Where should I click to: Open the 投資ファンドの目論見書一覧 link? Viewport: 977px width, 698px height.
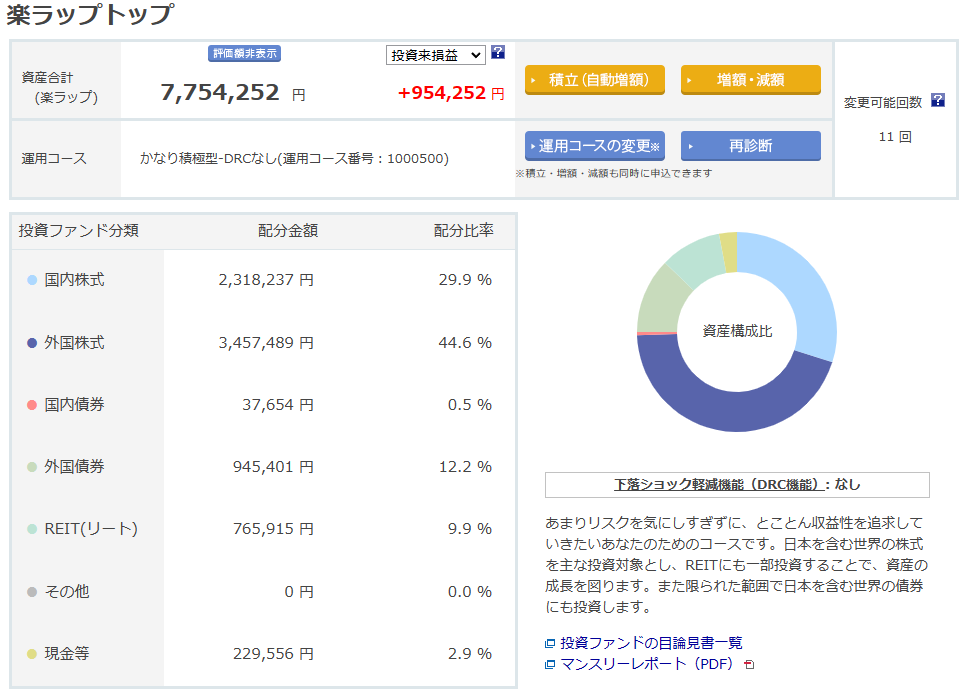pos(651,643)
